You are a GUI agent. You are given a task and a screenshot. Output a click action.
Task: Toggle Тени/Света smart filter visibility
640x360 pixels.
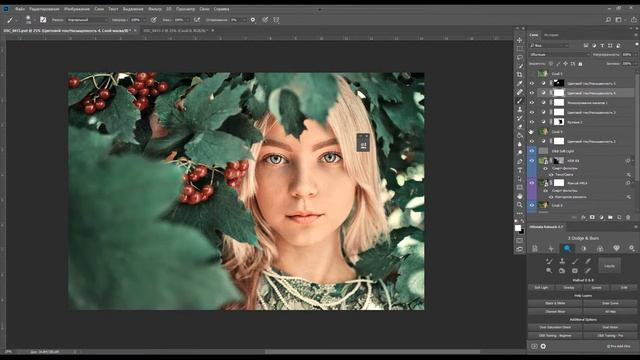point(551,174)
